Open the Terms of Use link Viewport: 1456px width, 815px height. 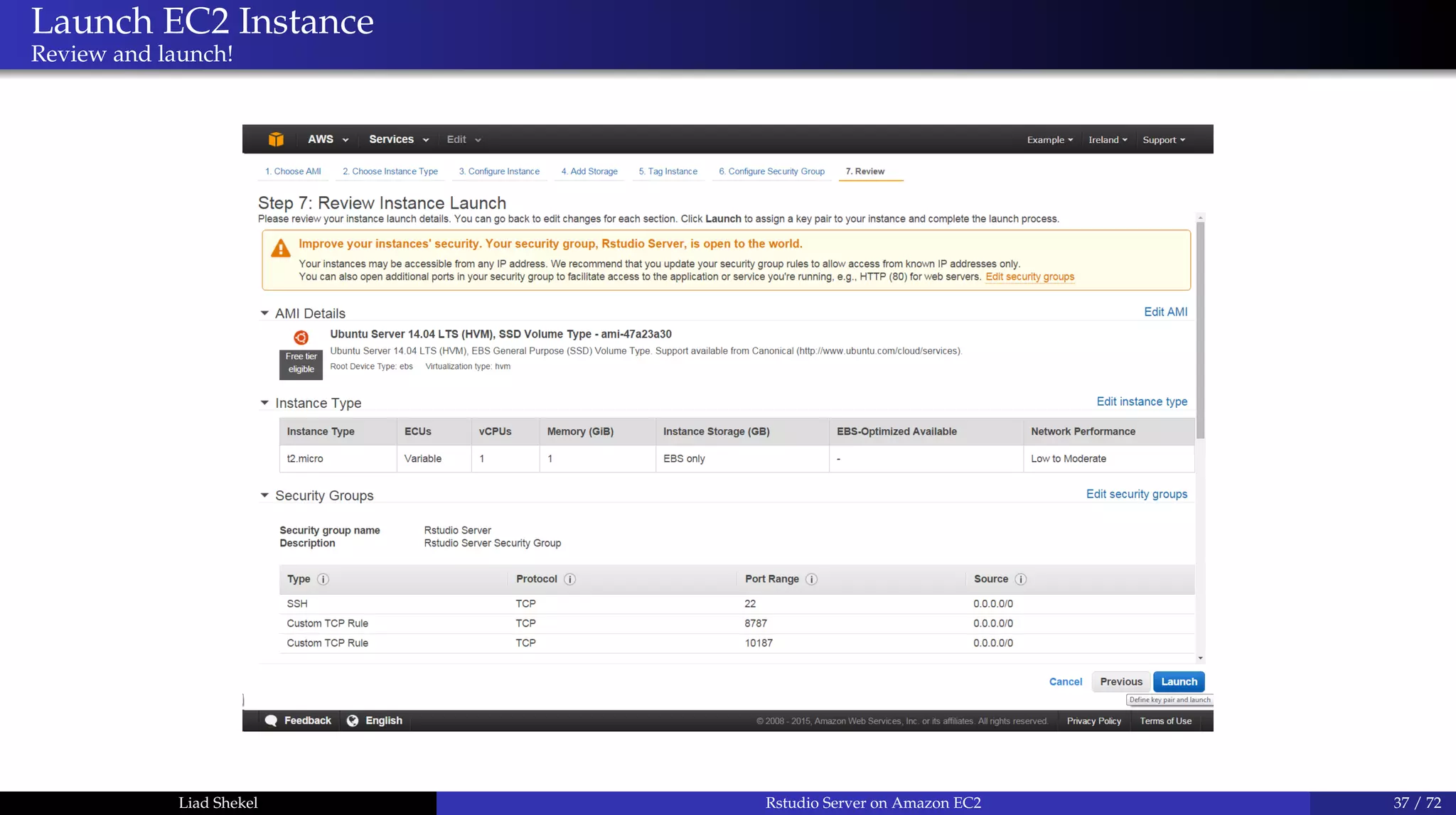coord(1166,720)
